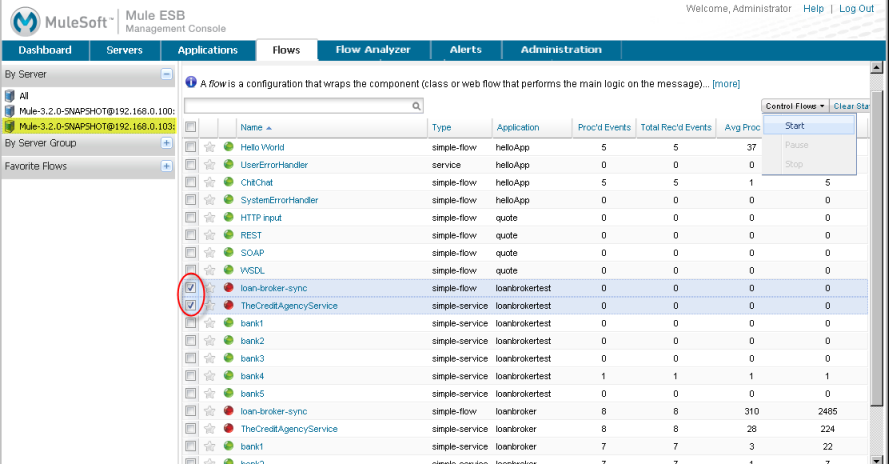Viewport: 889px width, 464px height.
Task: Choose Start from the Control Flows menu
Action: coord(795,126)
